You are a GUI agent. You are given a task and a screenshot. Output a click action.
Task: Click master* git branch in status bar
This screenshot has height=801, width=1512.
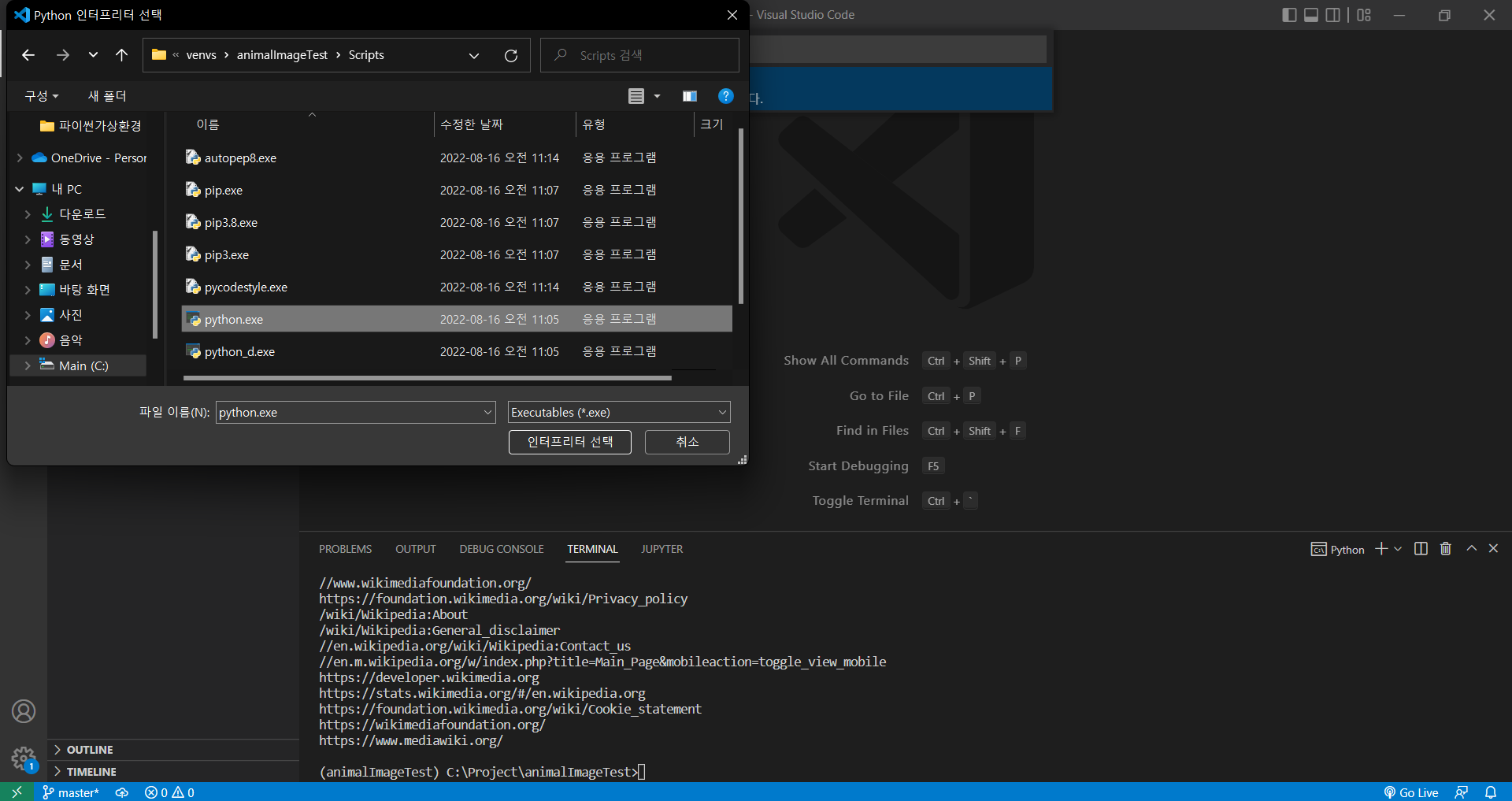pyautogui.click(x=71, y=792)
